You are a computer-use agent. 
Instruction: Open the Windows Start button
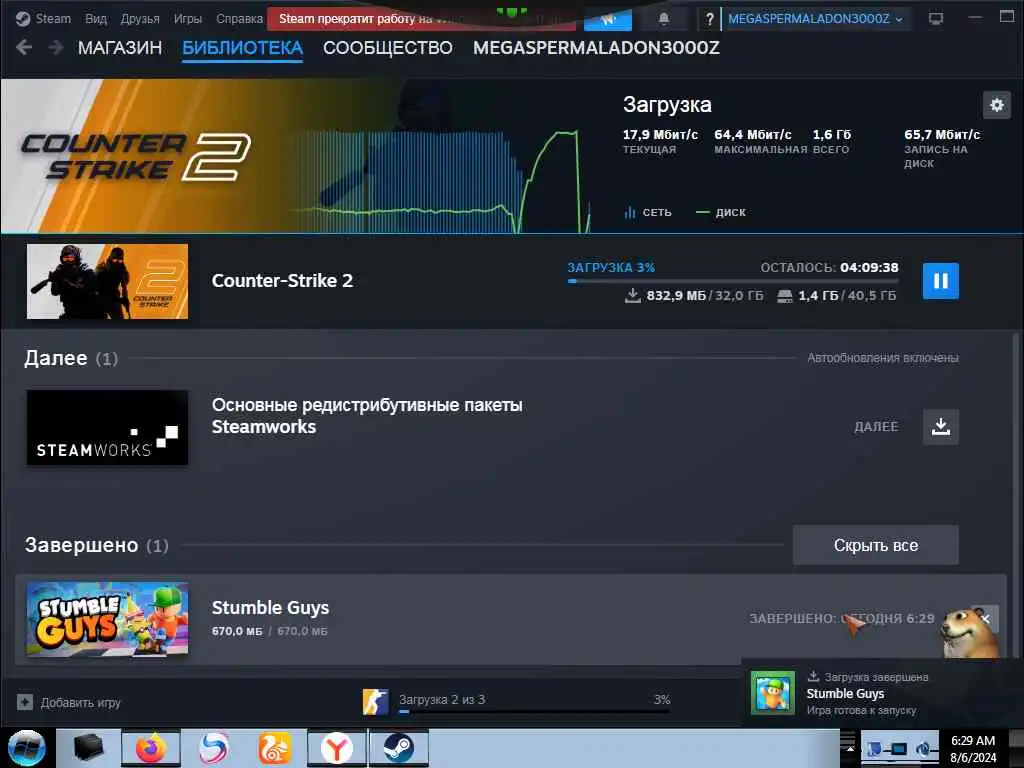(26, 748)
